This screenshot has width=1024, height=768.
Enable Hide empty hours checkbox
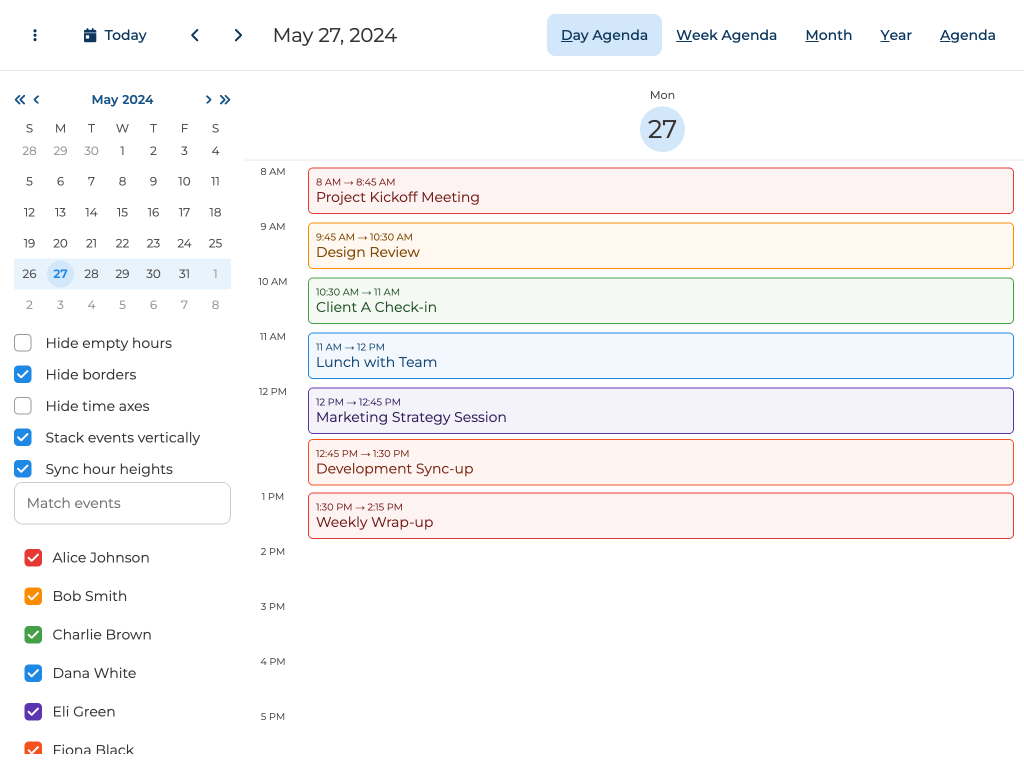(x=23, y=343)
